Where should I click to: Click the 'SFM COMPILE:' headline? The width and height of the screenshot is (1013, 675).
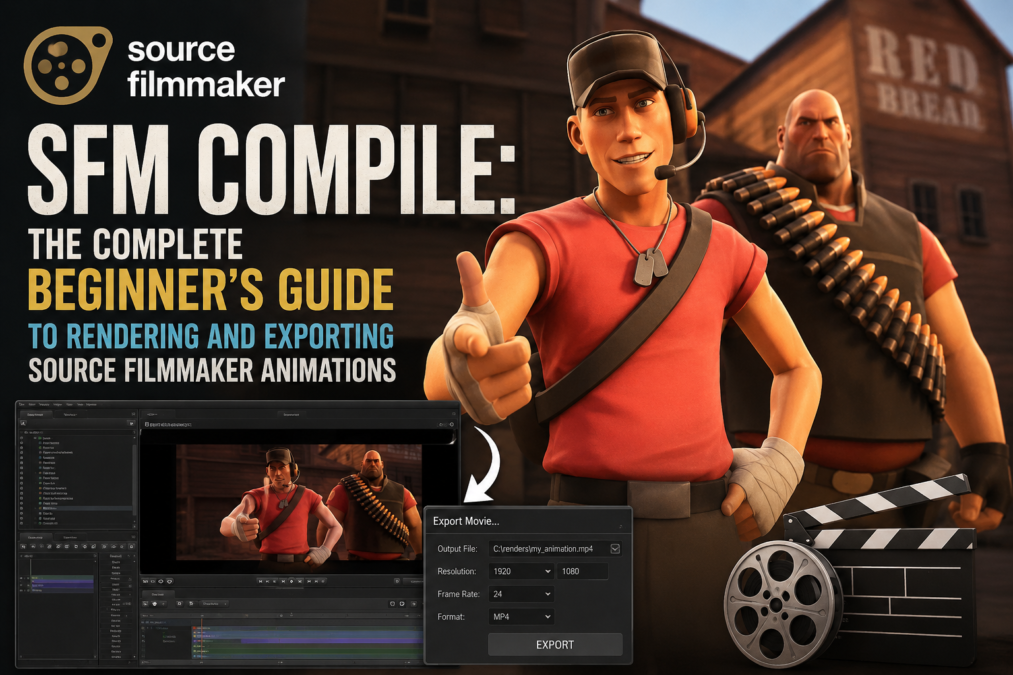(x=271, y=169)
